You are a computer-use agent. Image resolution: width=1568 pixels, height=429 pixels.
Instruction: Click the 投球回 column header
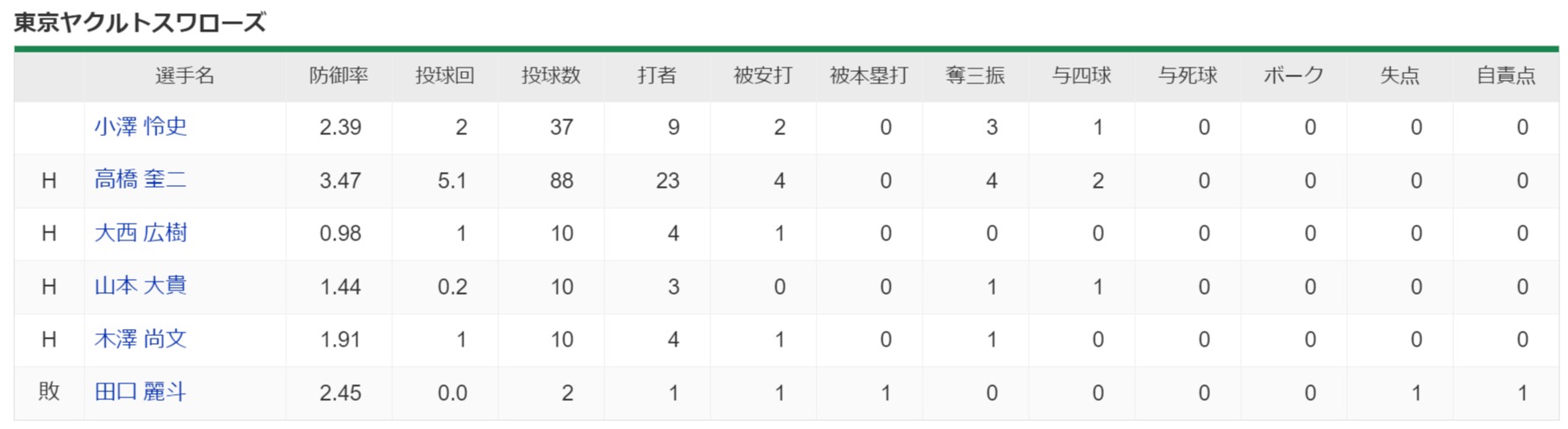tap(445, 76)
